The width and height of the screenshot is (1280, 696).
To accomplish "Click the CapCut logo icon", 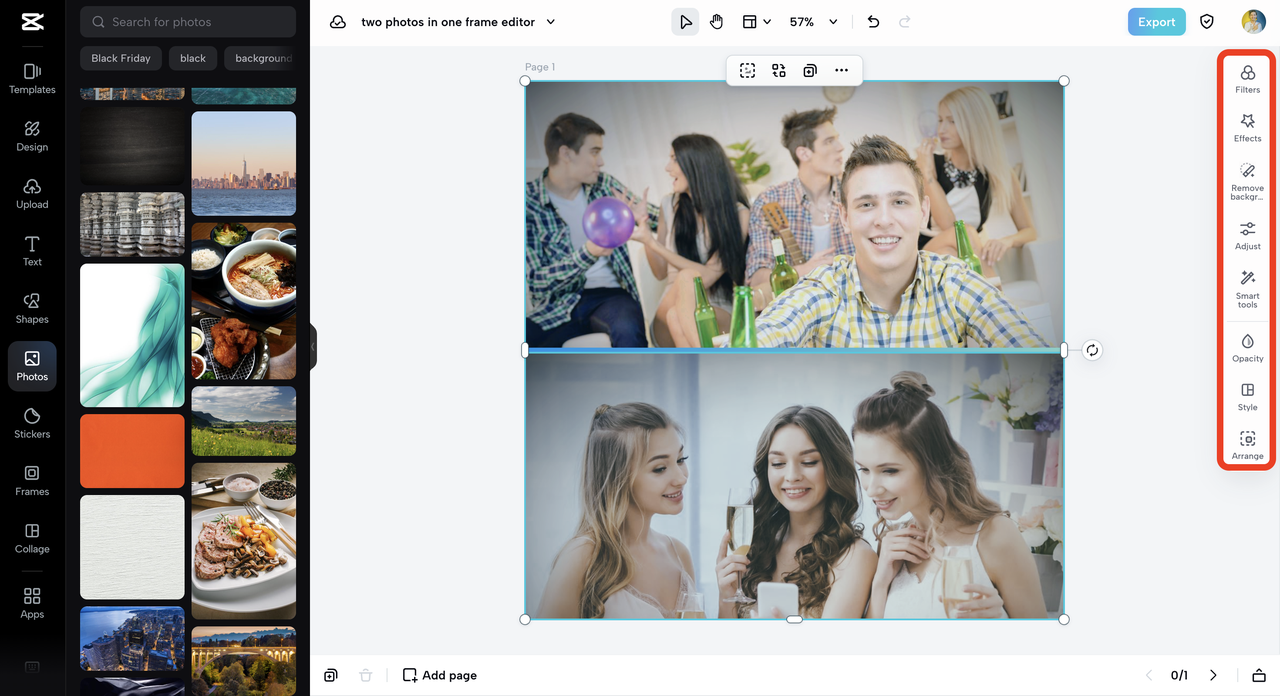I will point(32,22).
